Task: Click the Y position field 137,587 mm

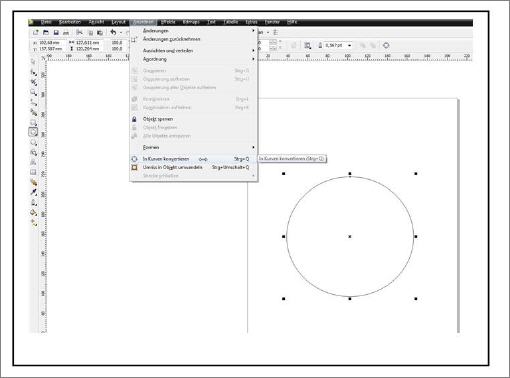Action: [x=51, y=49]
